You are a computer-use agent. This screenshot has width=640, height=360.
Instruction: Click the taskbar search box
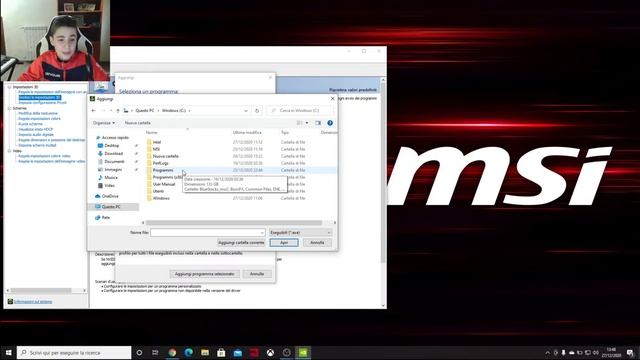click(x=74, y=352)
